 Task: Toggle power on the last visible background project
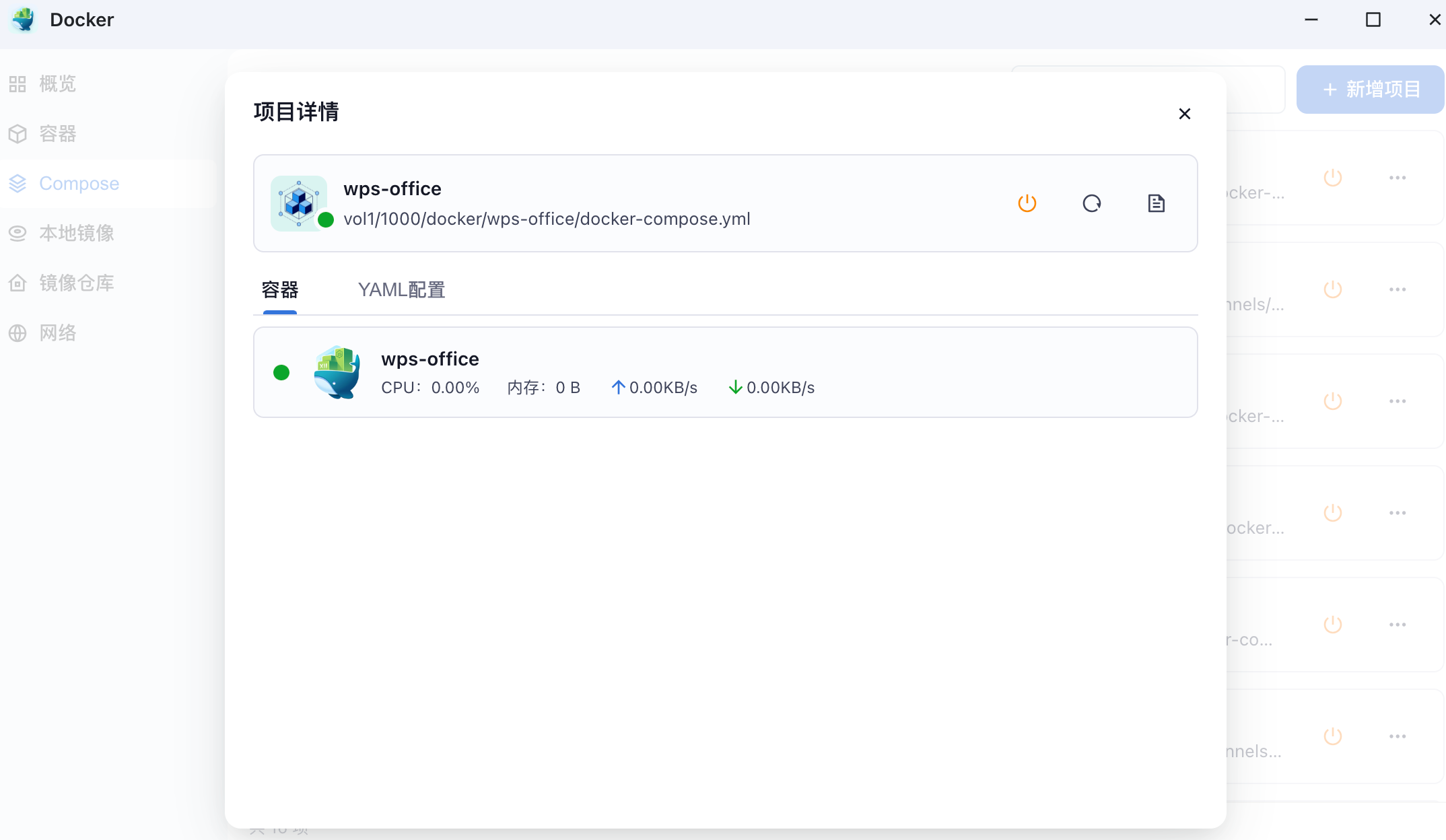coord(1332,736)
